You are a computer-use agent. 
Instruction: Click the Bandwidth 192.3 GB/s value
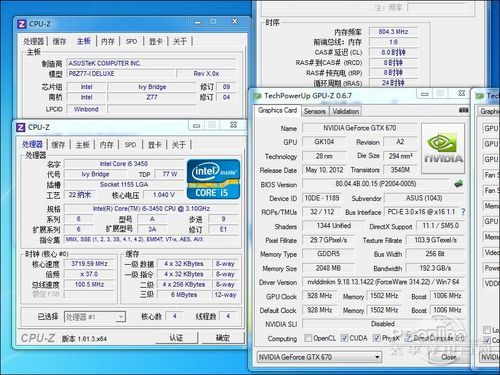[435, 268]
